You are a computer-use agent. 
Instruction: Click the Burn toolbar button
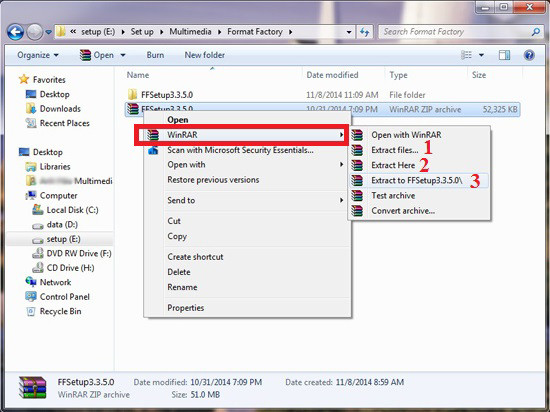[x=155, y=55]
